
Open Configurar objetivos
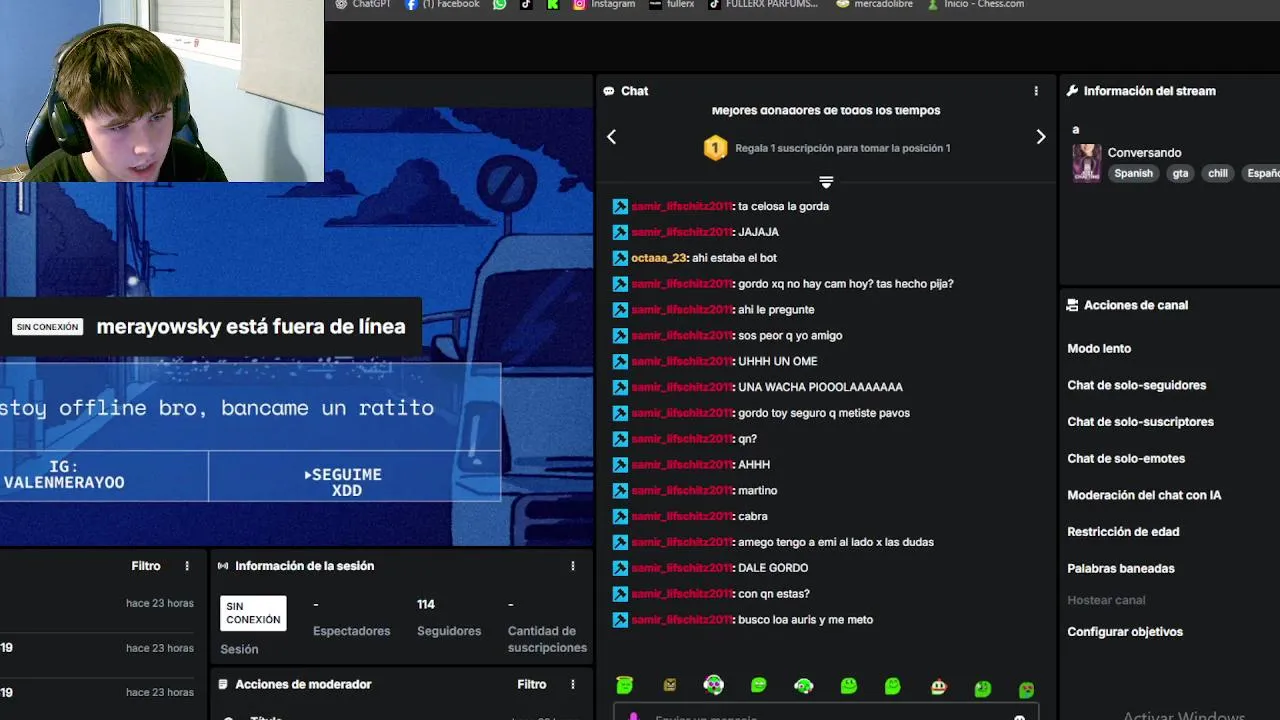[1125, 632]
